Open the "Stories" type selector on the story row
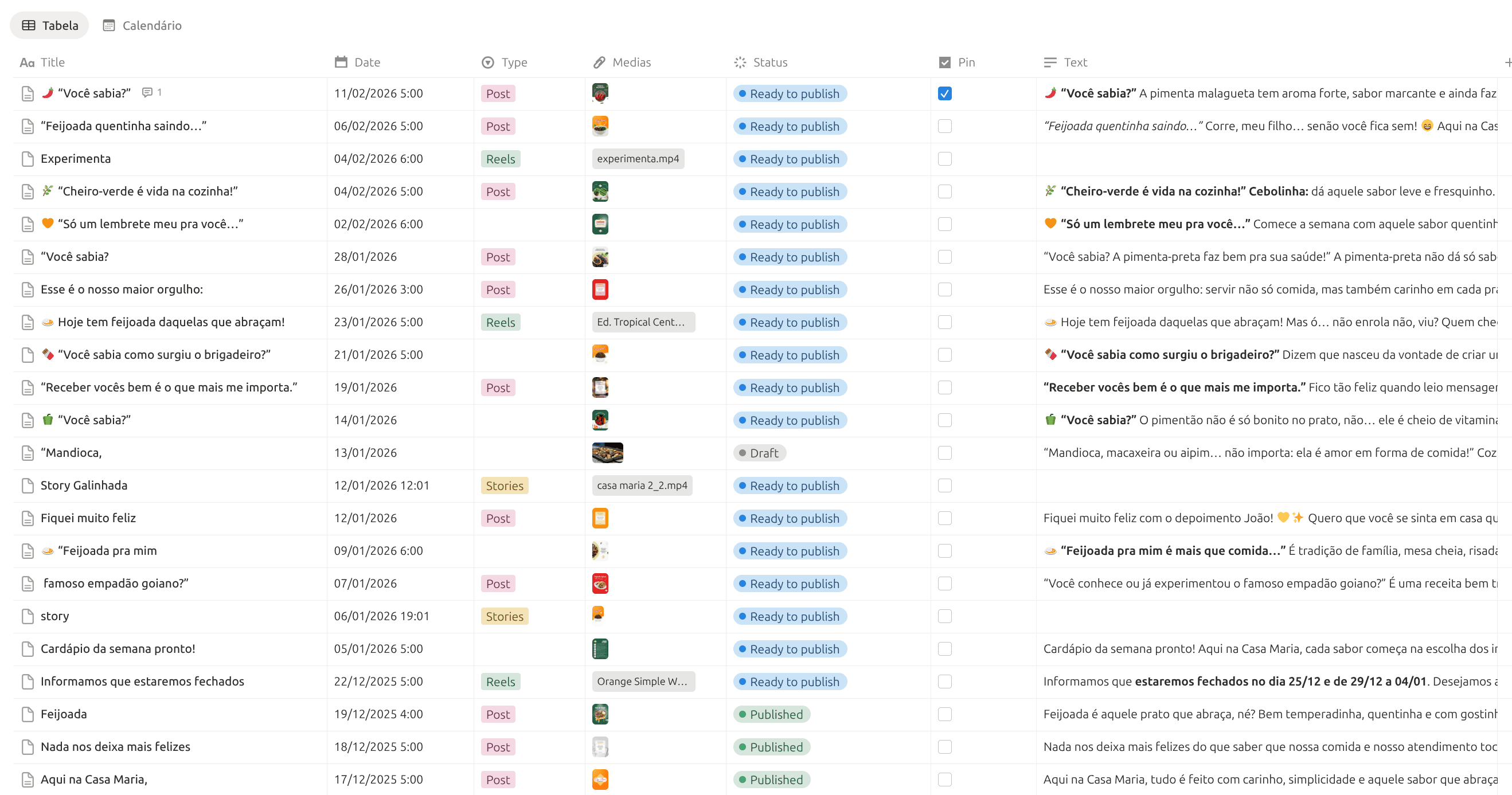The width and height of the screenshot is (1512, 795). tap(503, 616)
